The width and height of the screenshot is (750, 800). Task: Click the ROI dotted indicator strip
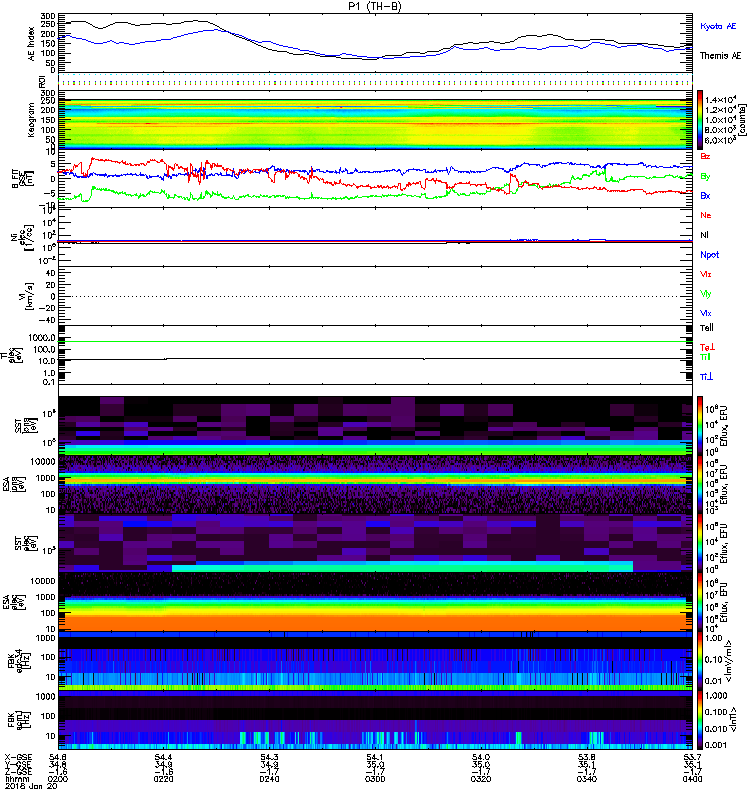point(375,81)
